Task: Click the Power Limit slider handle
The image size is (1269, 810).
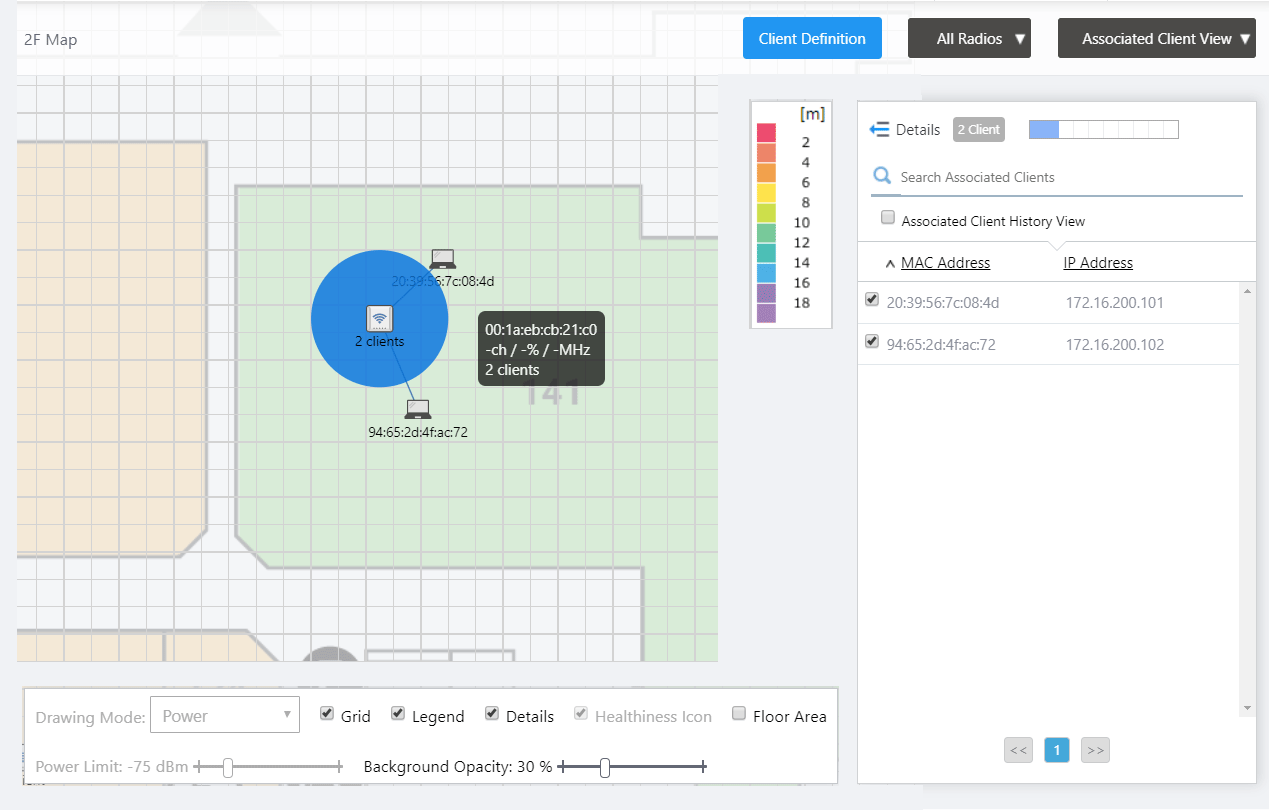Action: point(228,767)
